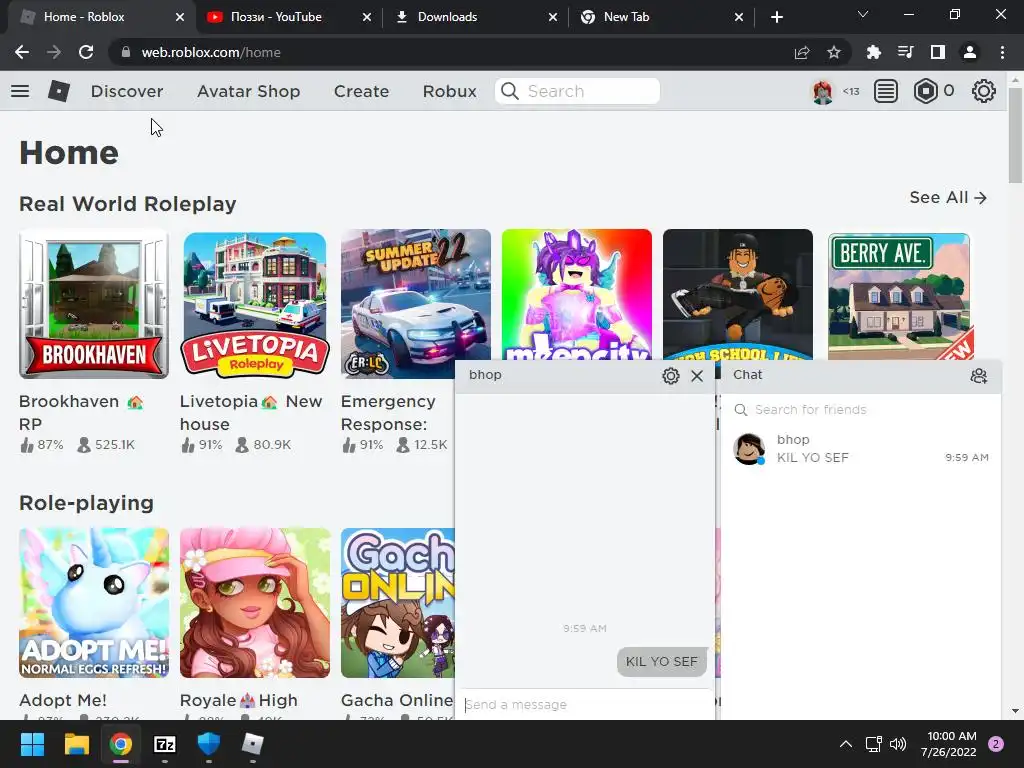The image size is (1024, 768).
Task: Open Chrome profile icon
Action: 970,52
